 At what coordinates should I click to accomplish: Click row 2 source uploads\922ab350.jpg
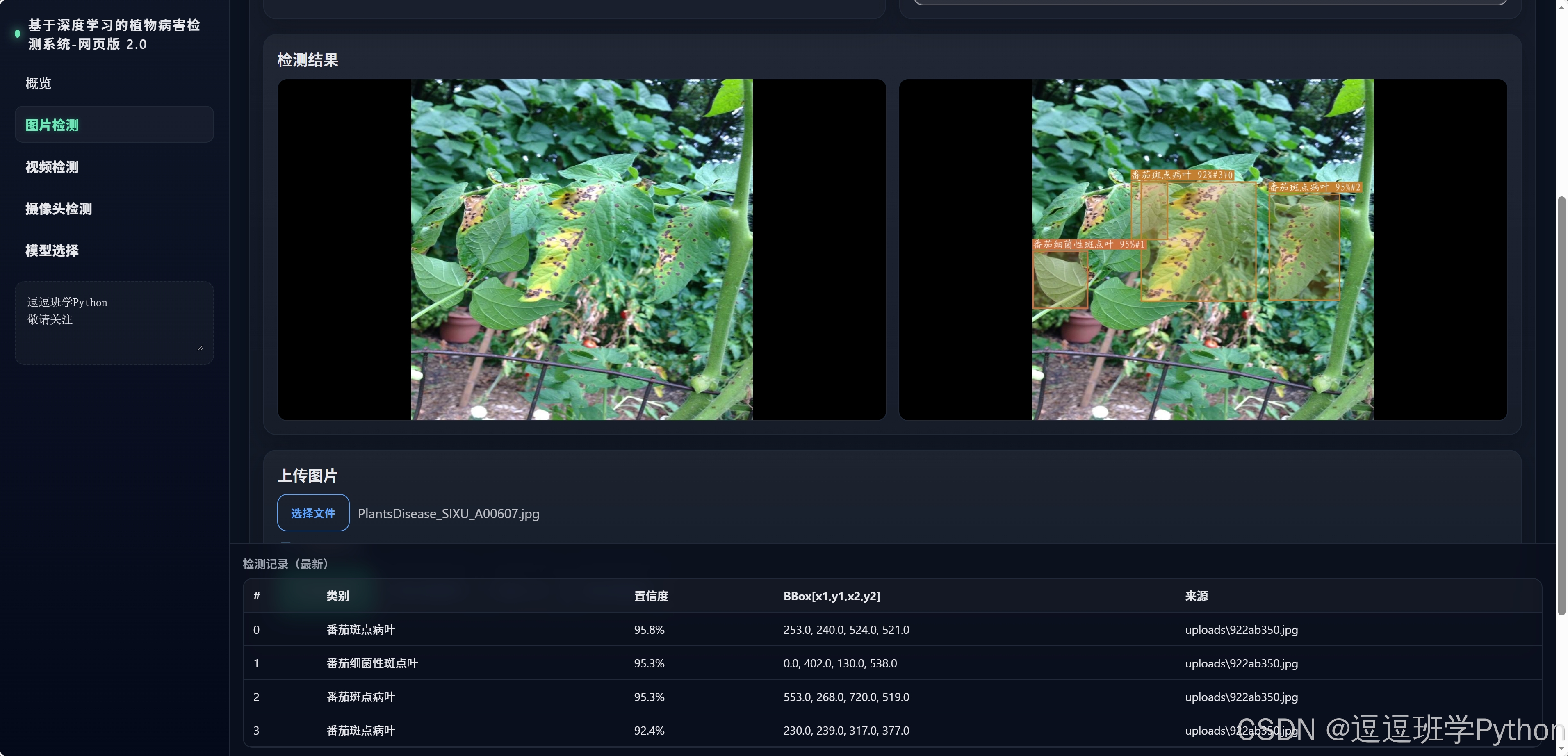point(1241,696)
